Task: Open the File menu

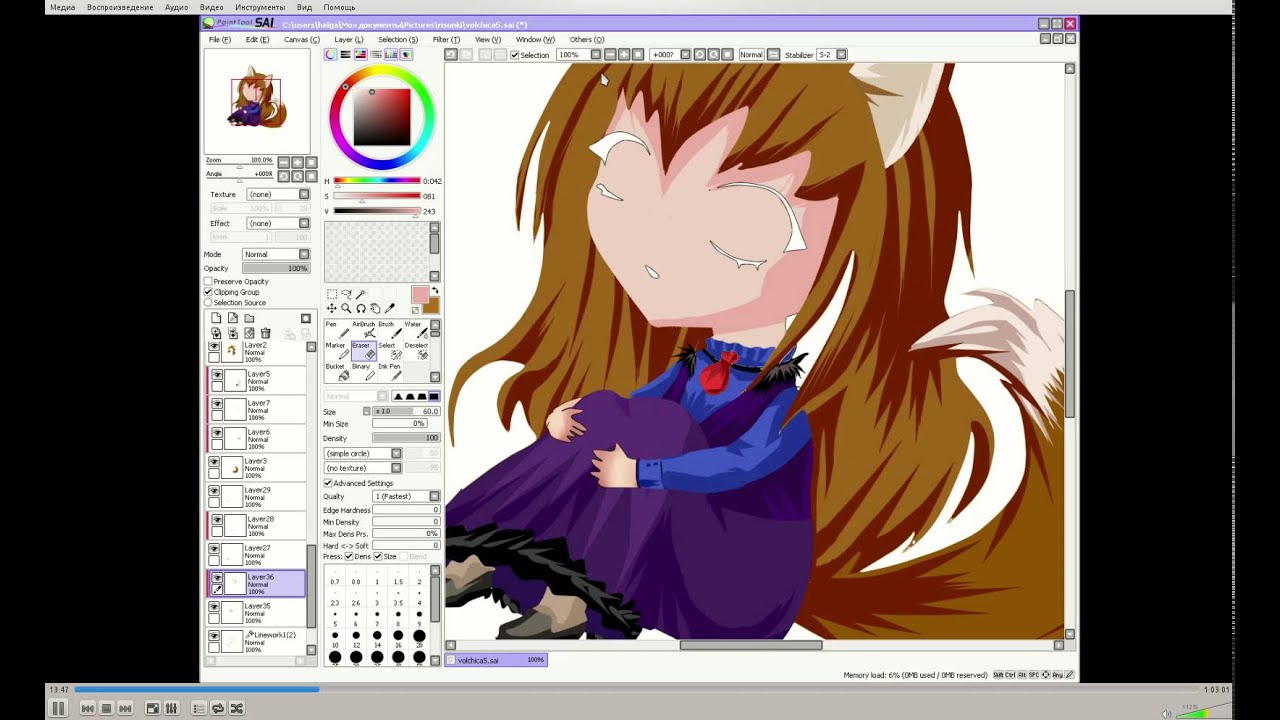Action: (219, 40)
